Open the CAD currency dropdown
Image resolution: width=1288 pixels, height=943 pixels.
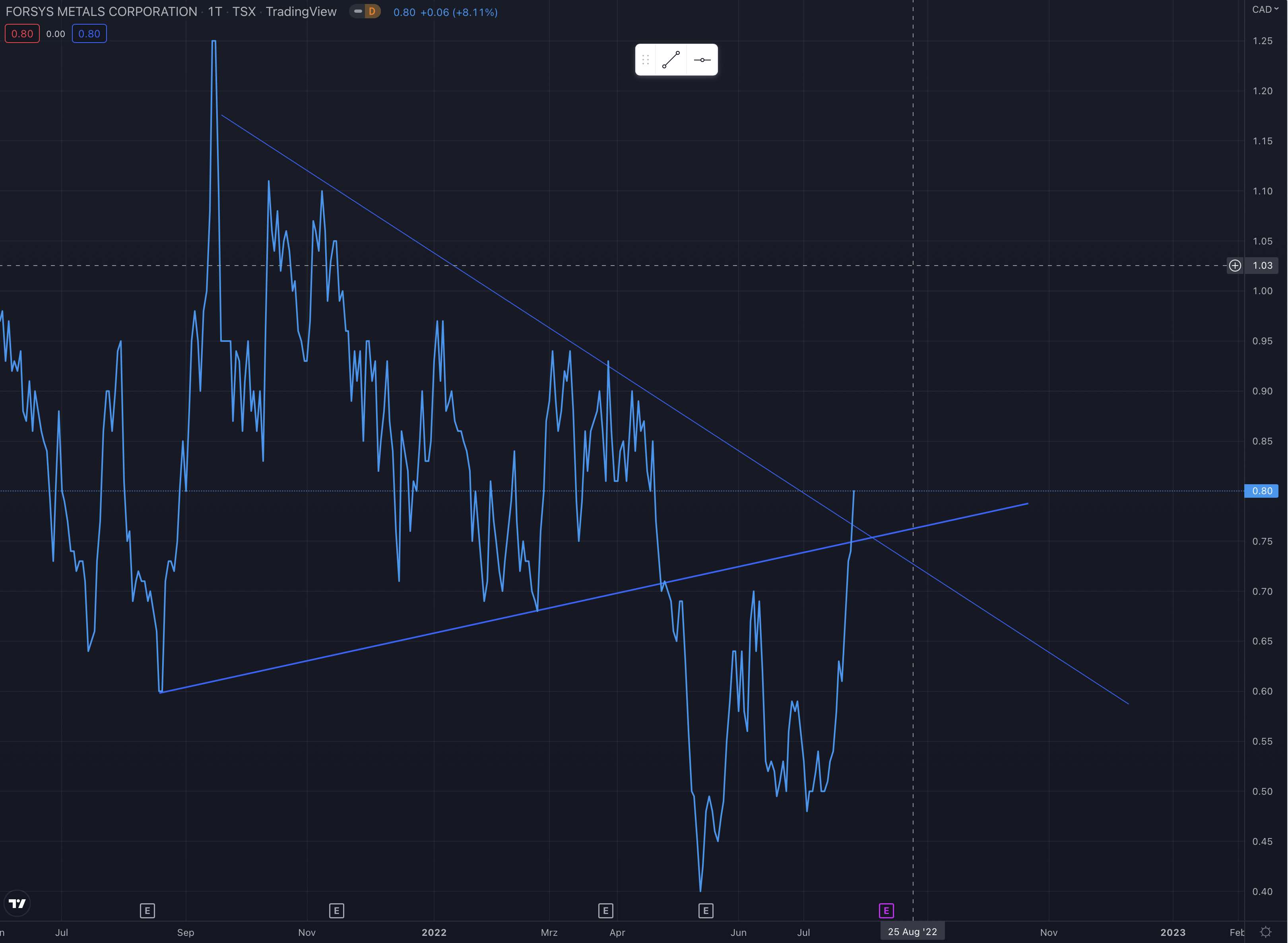pyautogui.click(x=1265, y=9)
